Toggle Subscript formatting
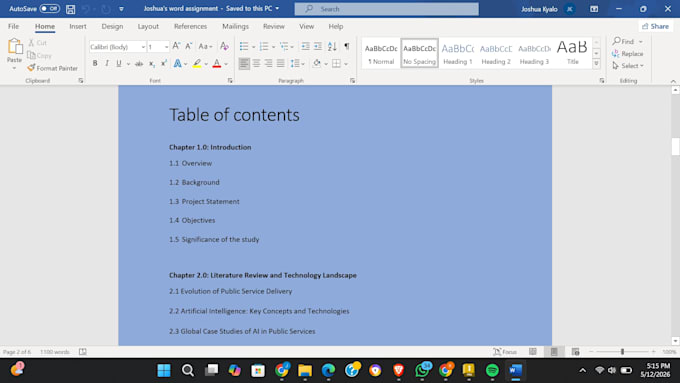Screen dimensions: 680x383 (152, 64)
